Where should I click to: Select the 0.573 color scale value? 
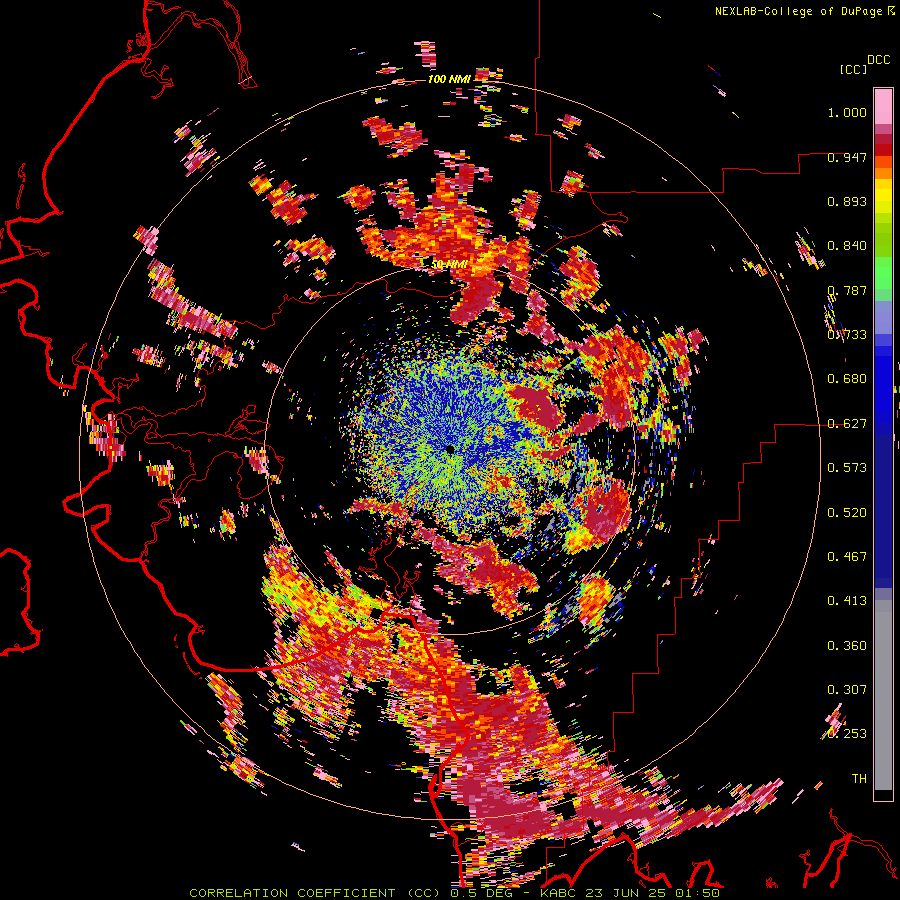[x=847, y=467]
